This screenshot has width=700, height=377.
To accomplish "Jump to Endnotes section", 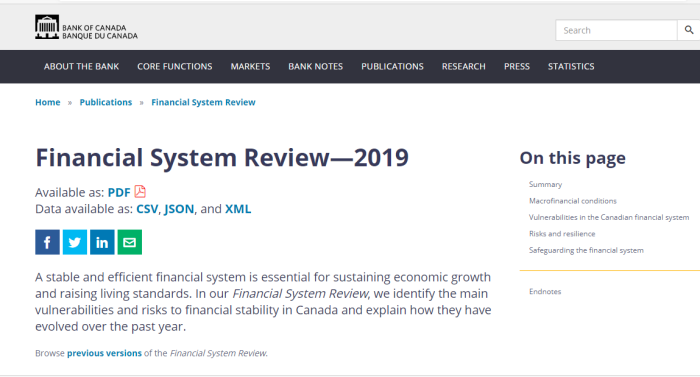I will click(x=545, y=291).
